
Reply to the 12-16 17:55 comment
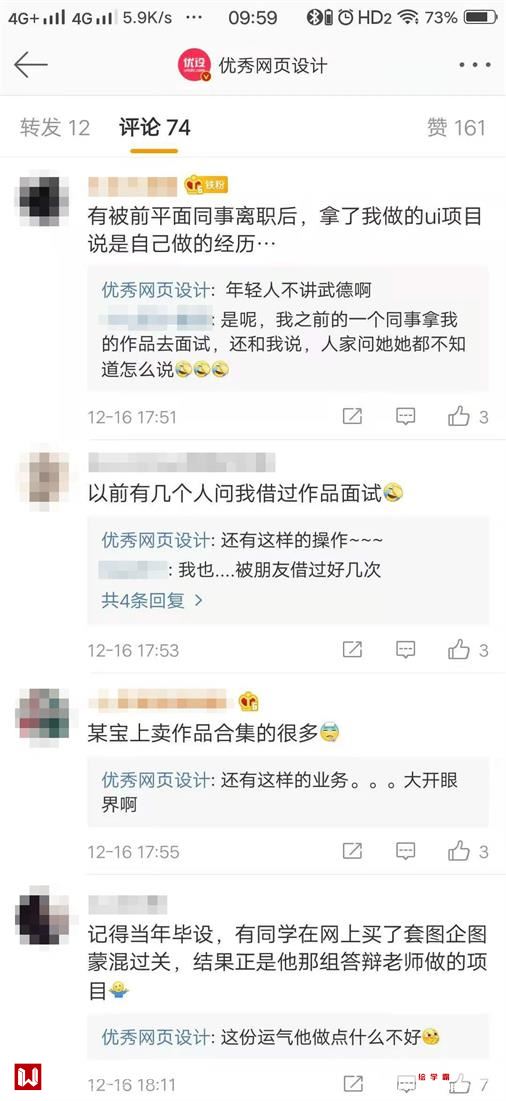coord(406,852)
